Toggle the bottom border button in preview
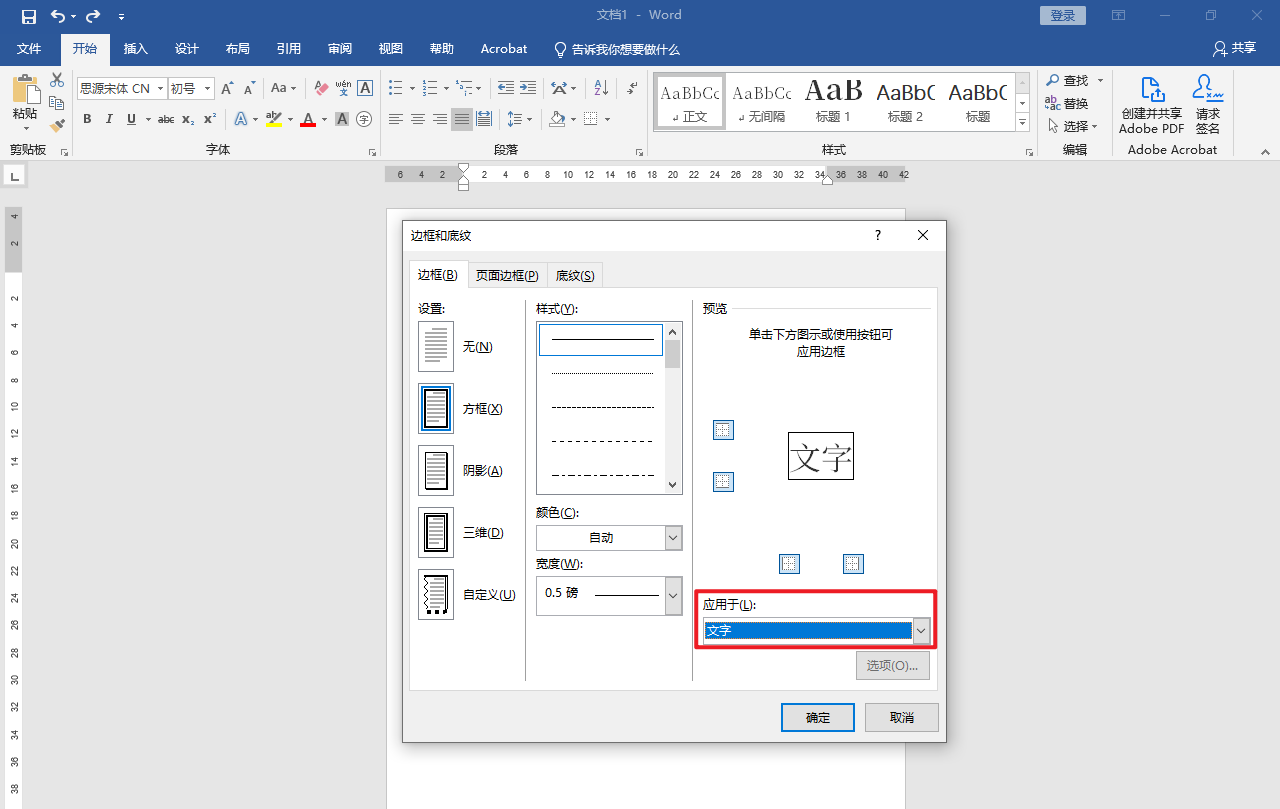The image size is (1280, 809). point(723,482)
